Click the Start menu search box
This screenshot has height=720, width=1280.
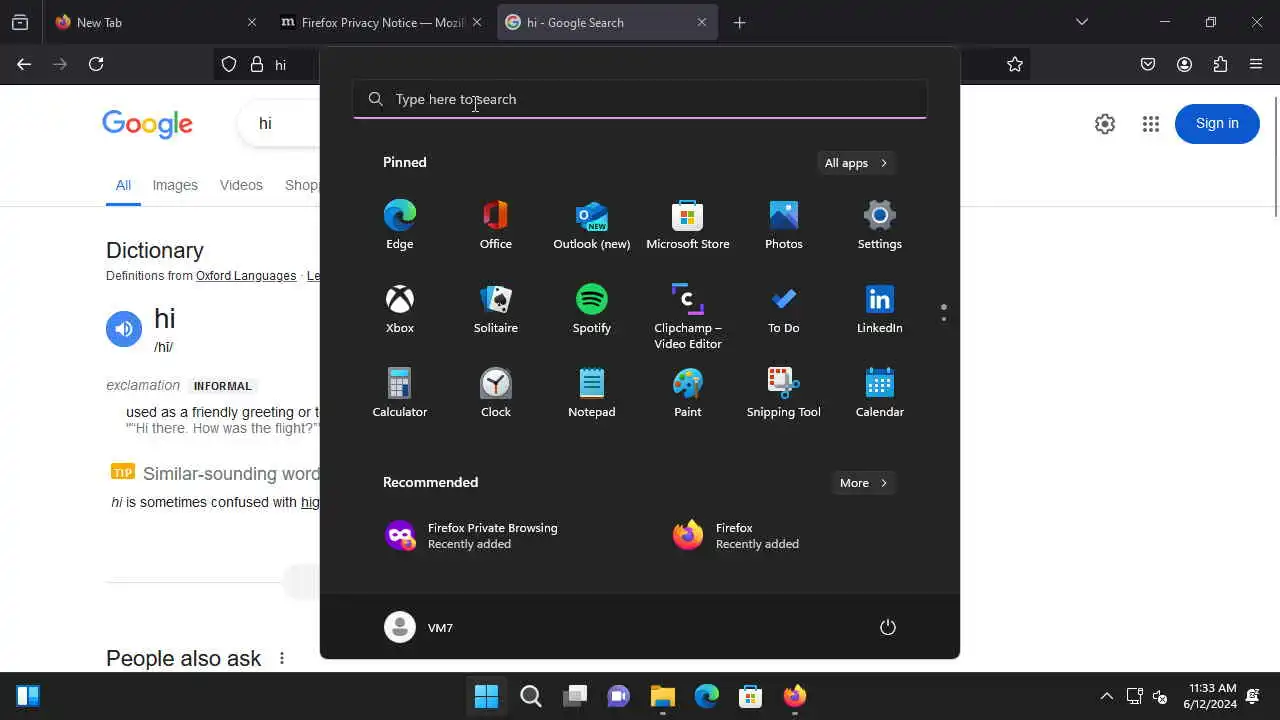640,99
